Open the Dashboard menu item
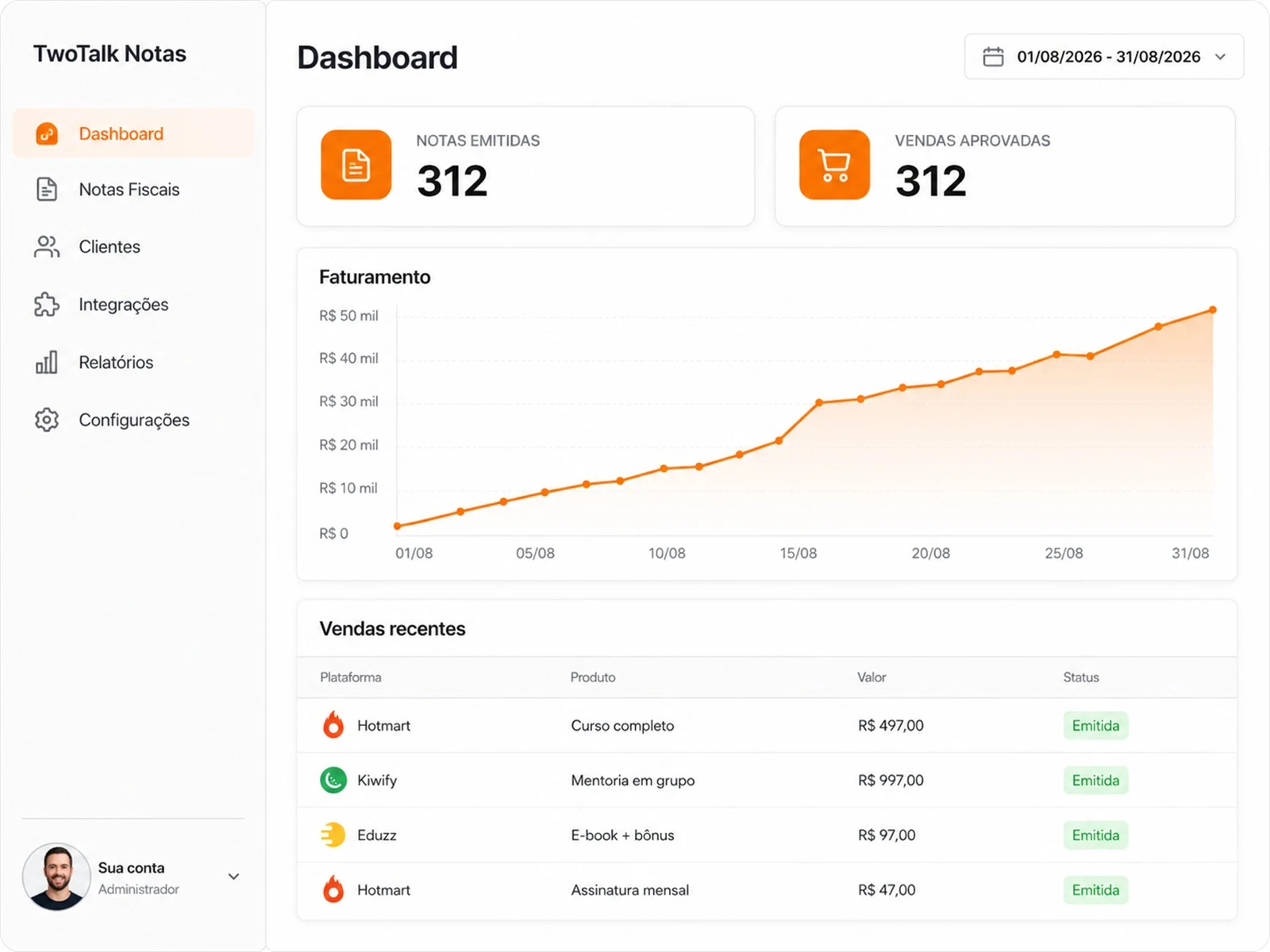Viewport: 1270px width, 952px height. click(133, 133)
